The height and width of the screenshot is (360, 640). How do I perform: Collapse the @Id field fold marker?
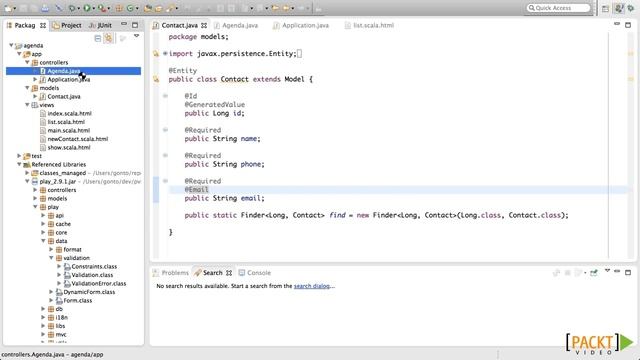[x=165, y=96]
